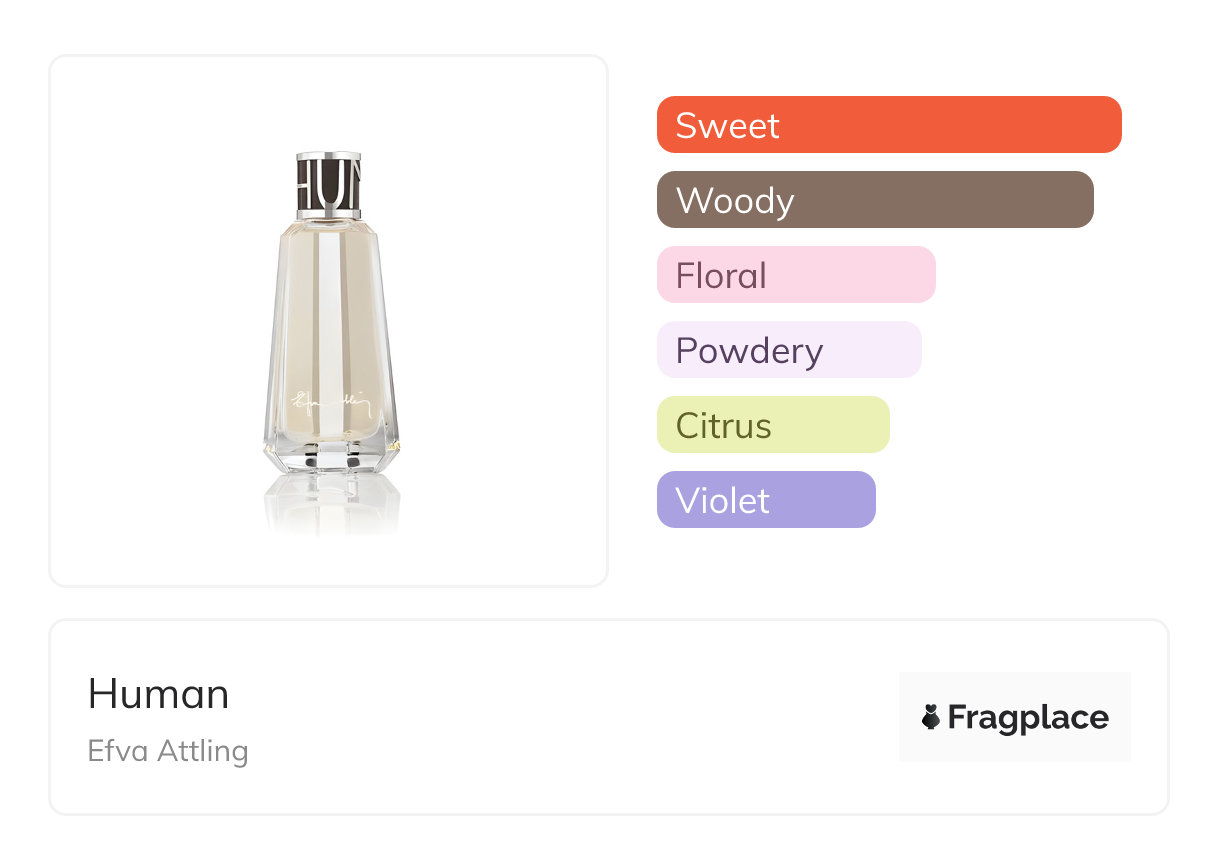Click the purple Violet accord bar
The image size is (1218, 864).
[x=765, y=500]
